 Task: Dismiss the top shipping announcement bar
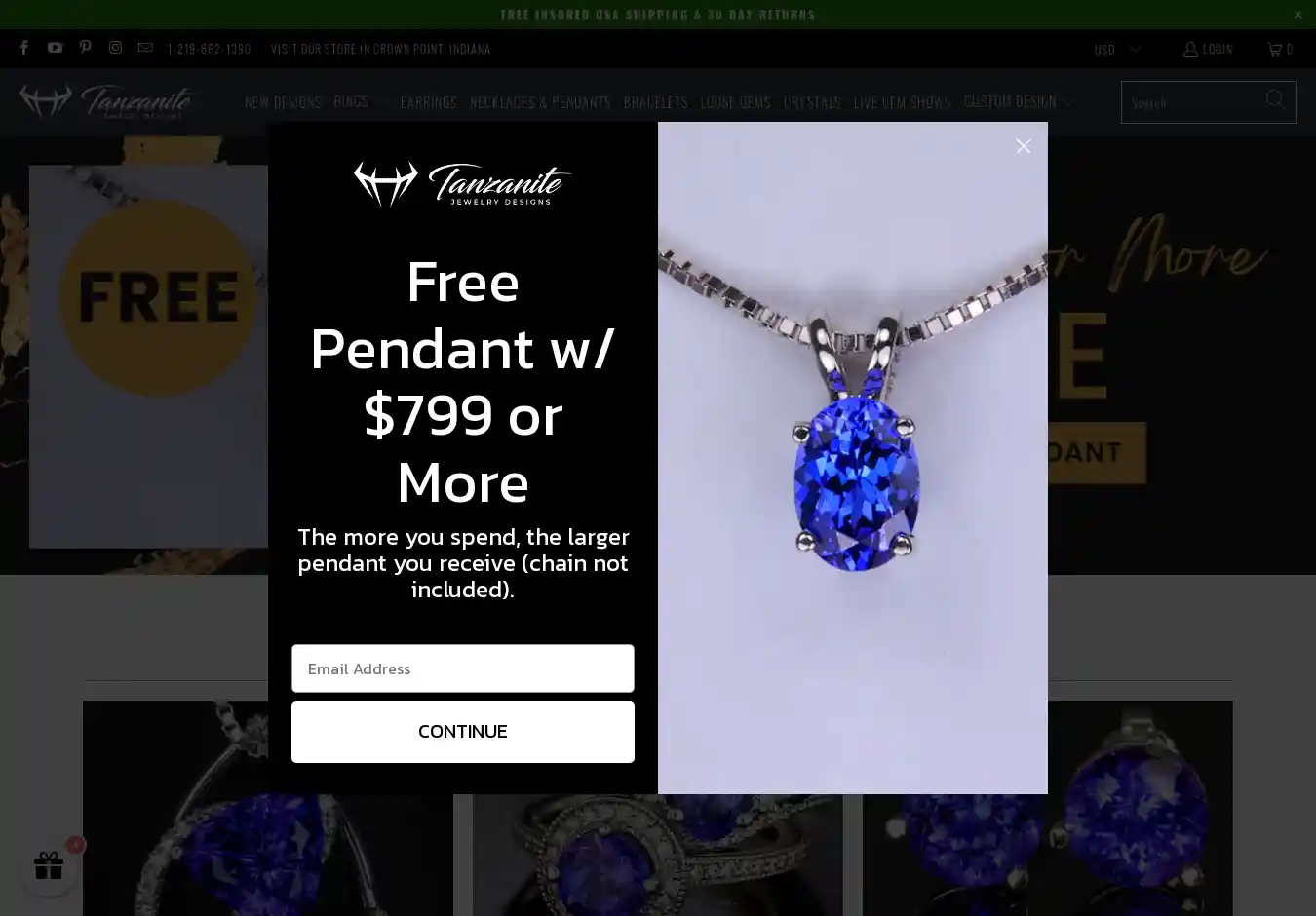1297,15
